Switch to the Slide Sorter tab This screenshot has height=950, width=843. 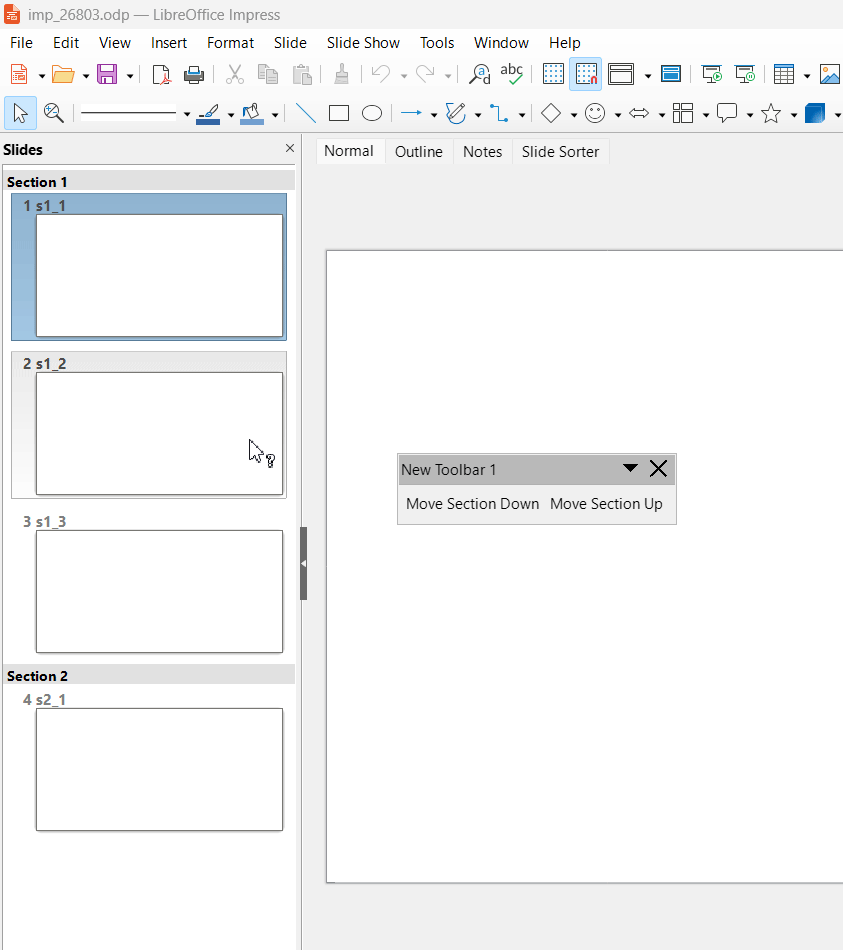pyautogui.click(x=560, y=151)
